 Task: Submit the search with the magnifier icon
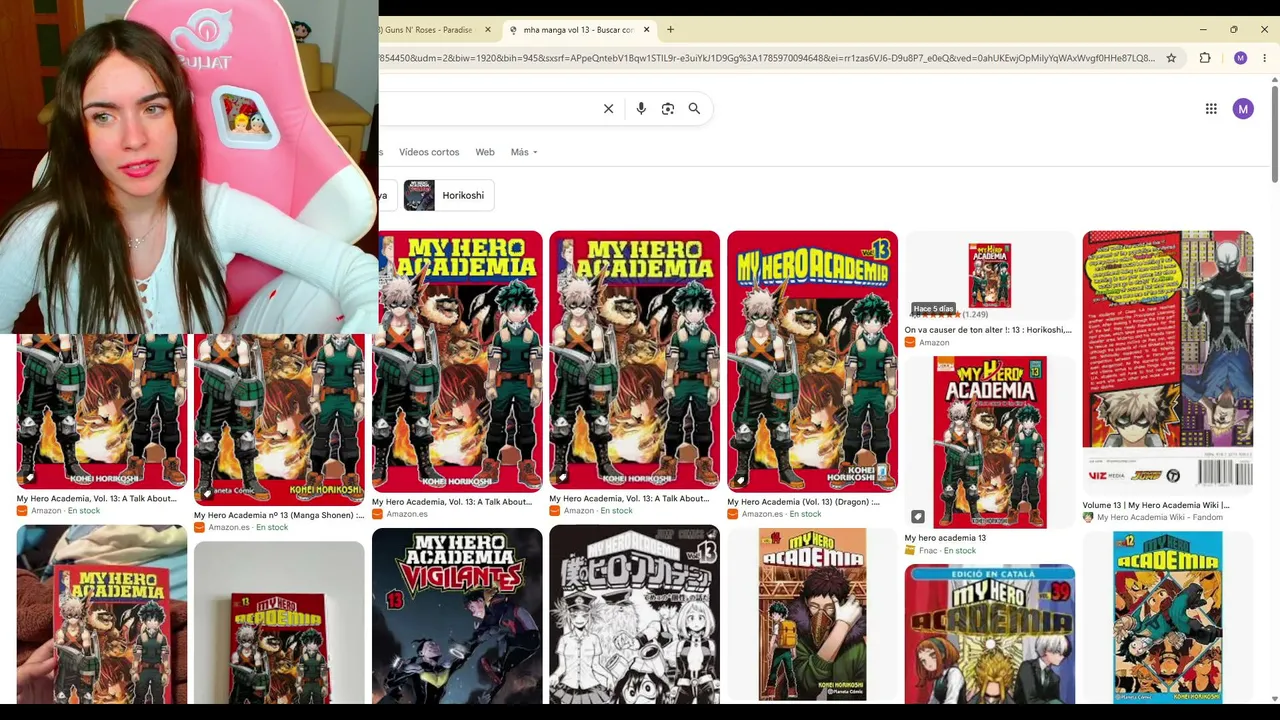pos(694,109)
